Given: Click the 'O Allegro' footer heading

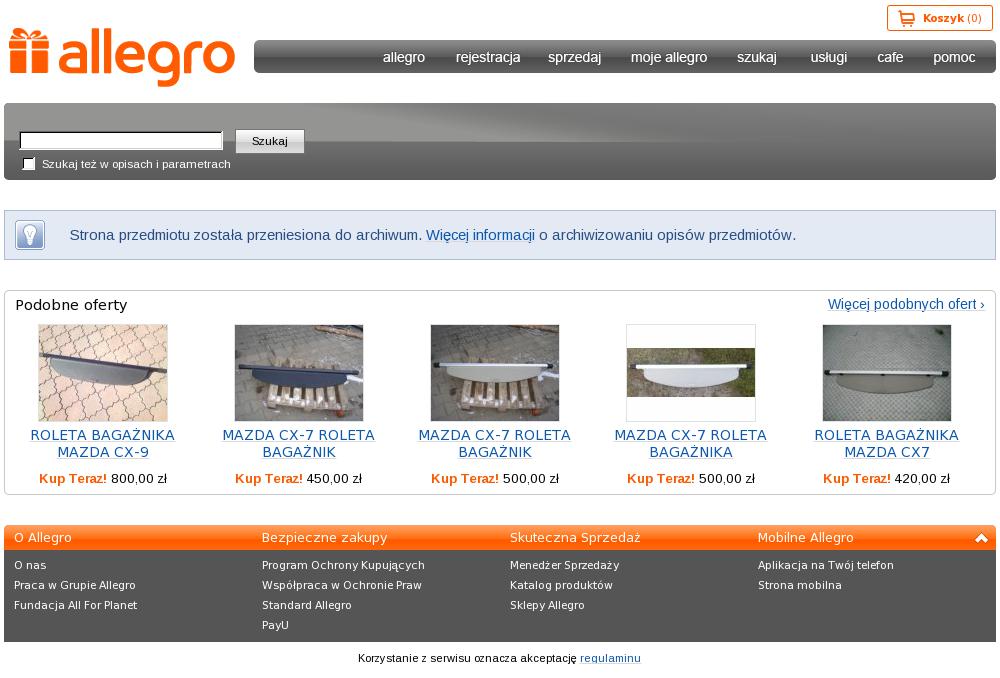Looking at the screenshot, I should (43, 538).
